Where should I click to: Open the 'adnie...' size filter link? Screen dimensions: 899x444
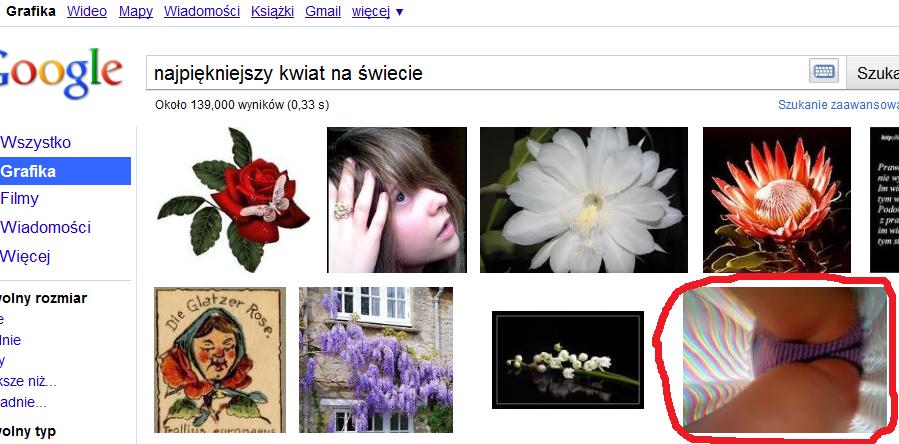pos(24,402)
